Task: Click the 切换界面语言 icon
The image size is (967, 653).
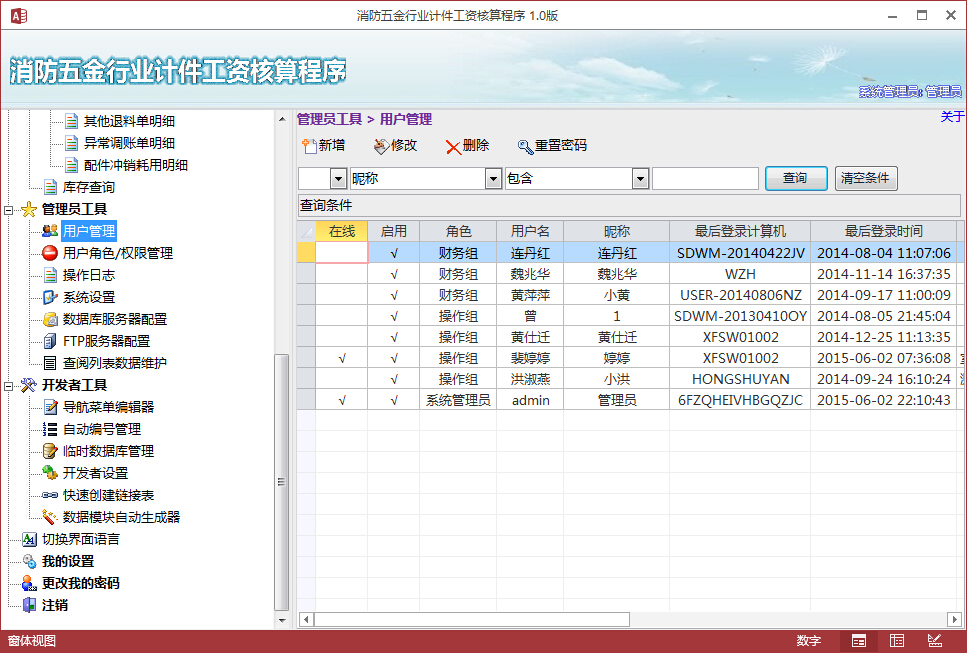Action: coord(29,540)
